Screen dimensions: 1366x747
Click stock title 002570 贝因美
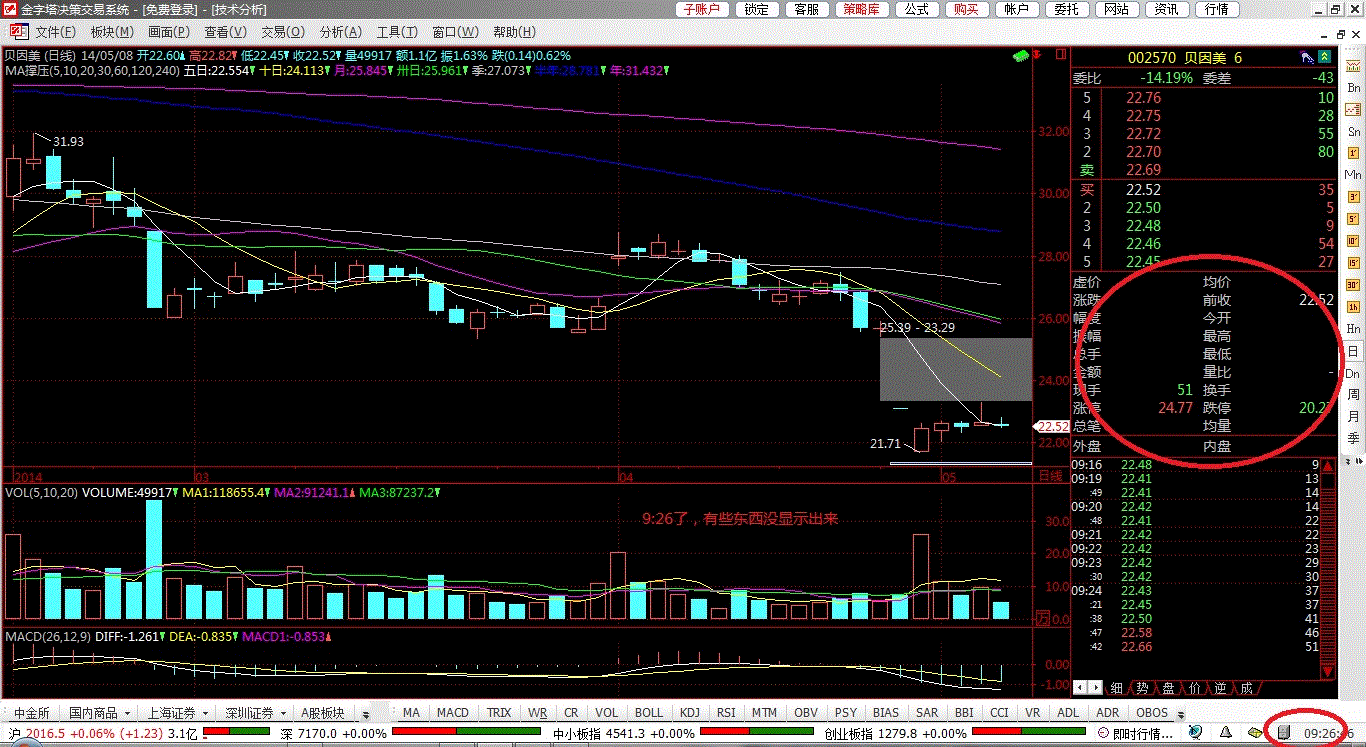1184,58
